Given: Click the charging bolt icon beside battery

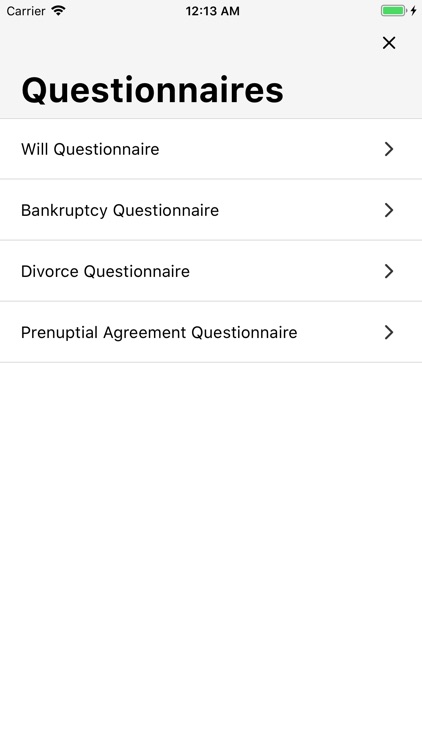Looking at the screenshot, I should pyautogui.click(x=413, y=11).
